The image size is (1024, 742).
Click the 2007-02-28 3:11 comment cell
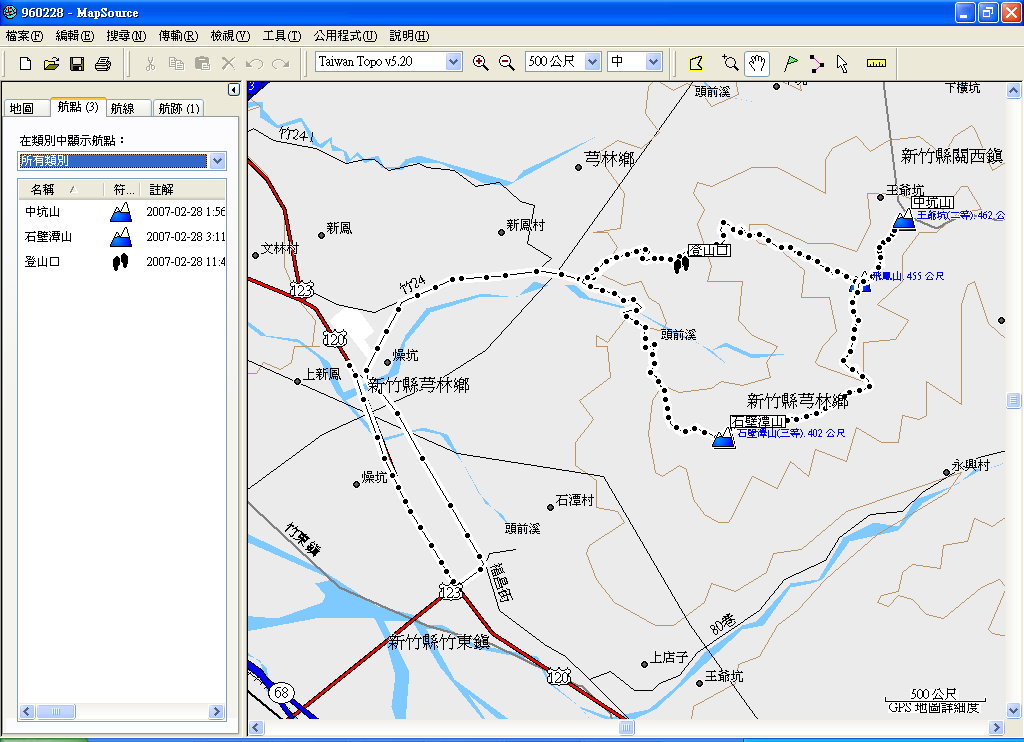pos(185,236)
